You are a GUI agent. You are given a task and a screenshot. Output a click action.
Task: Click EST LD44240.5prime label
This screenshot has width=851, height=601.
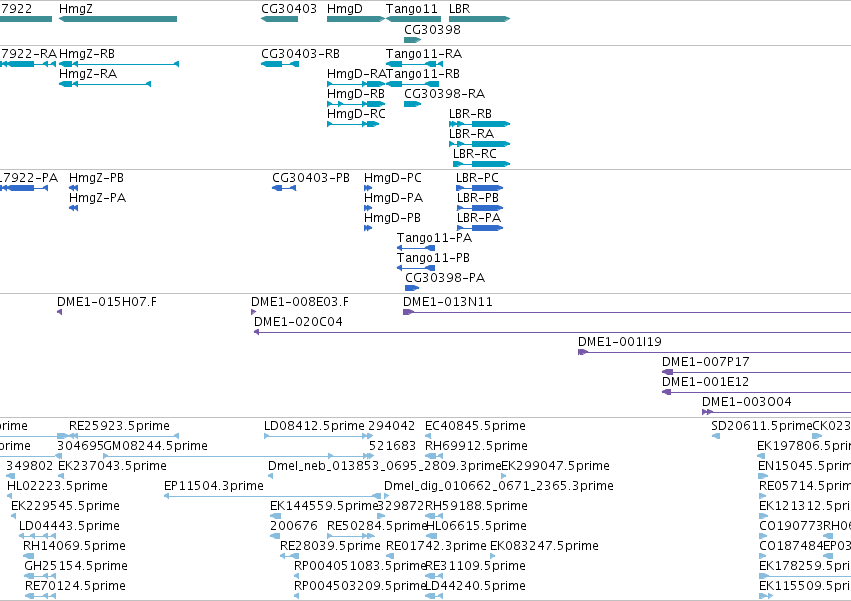(x=475, y=586)
